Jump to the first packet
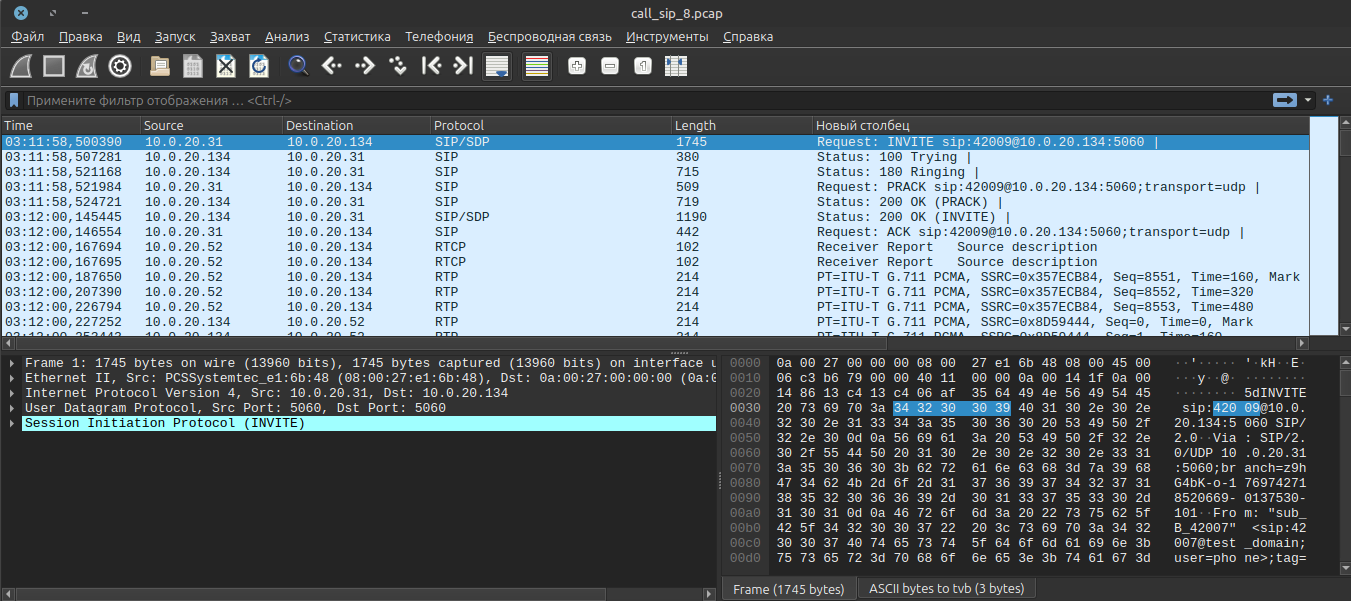This screenshot has width=1351, height=601. click(x=431, y=66)
